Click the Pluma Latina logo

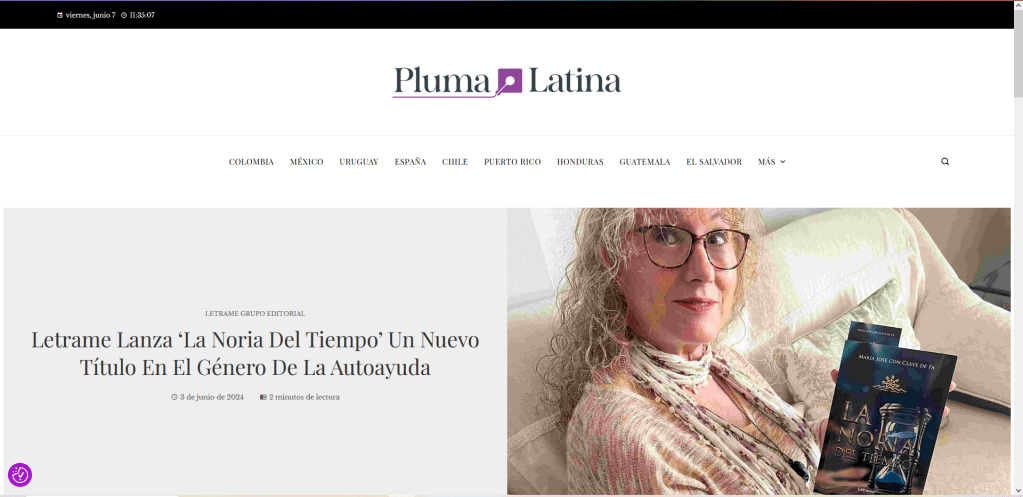click(506, 82)
